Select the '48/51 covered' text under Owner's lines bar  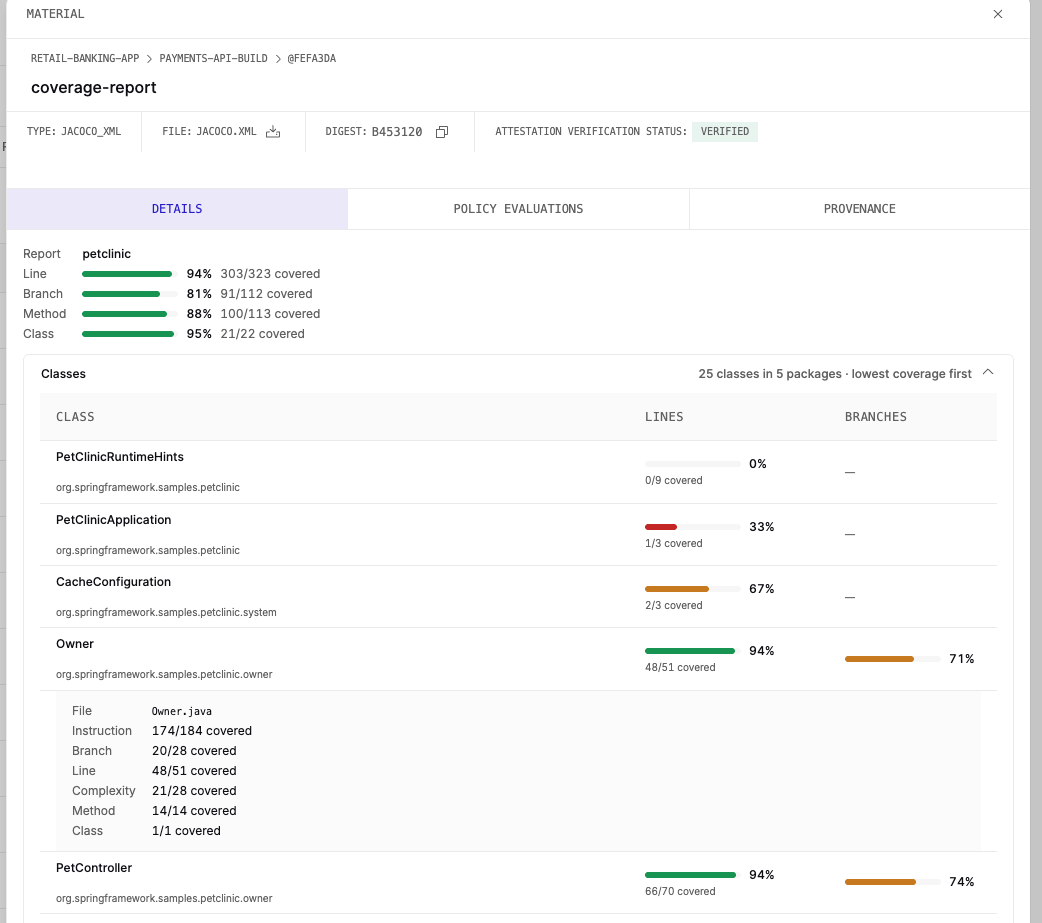tap(680, 667)
